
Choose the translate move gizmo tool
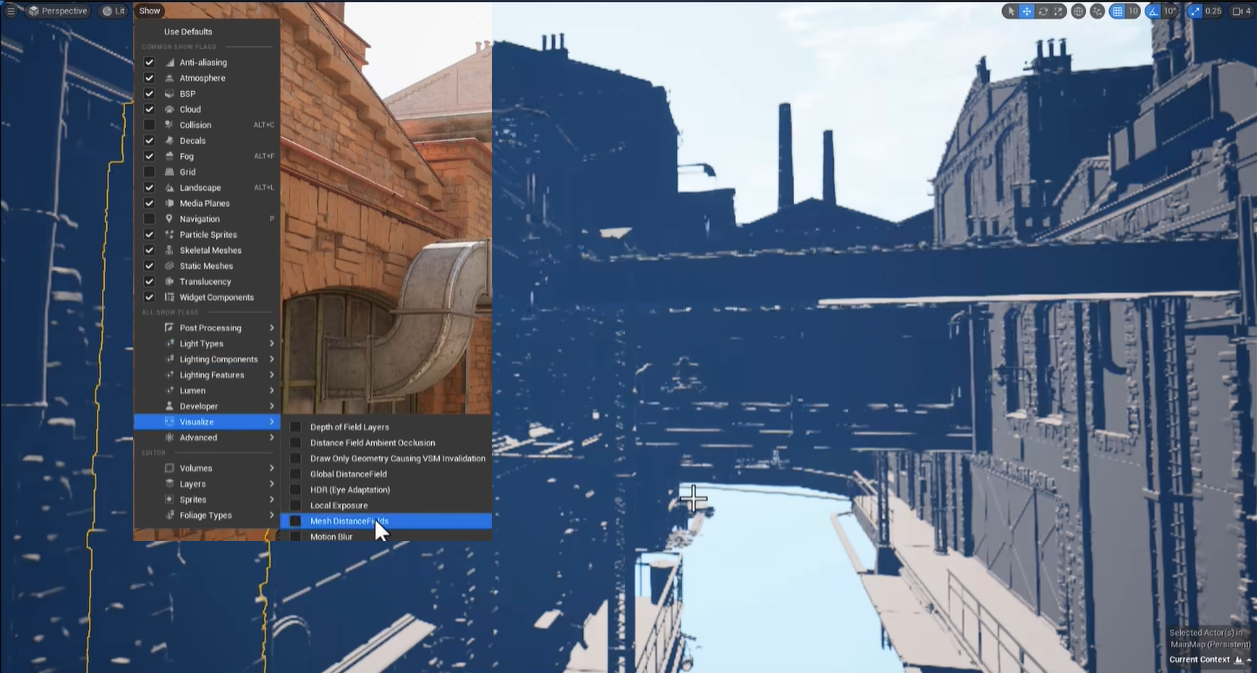(1027, 11)
